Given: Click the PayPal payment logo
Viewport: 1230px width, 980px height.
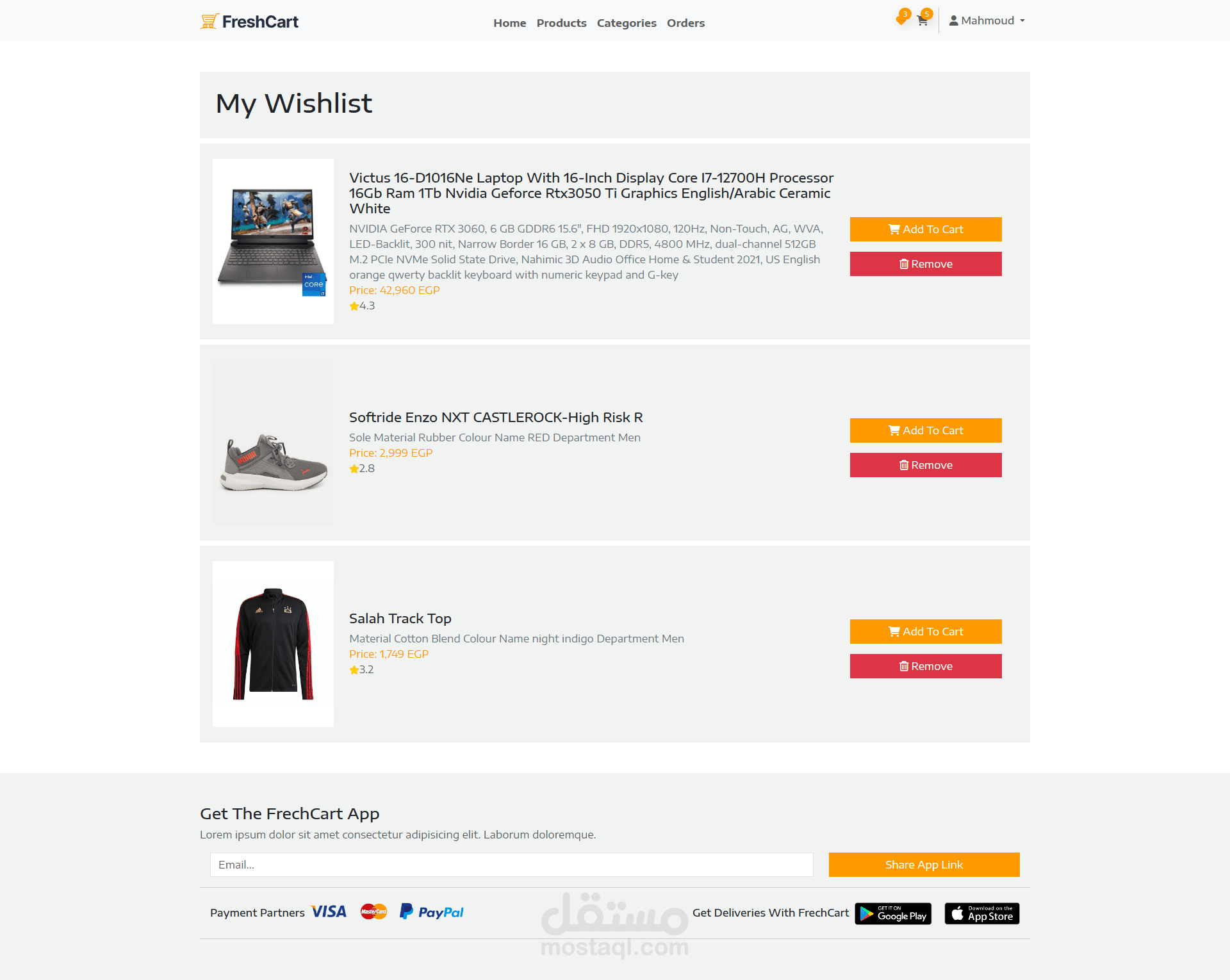Looking at the screenshot, I should click(432, 911).
